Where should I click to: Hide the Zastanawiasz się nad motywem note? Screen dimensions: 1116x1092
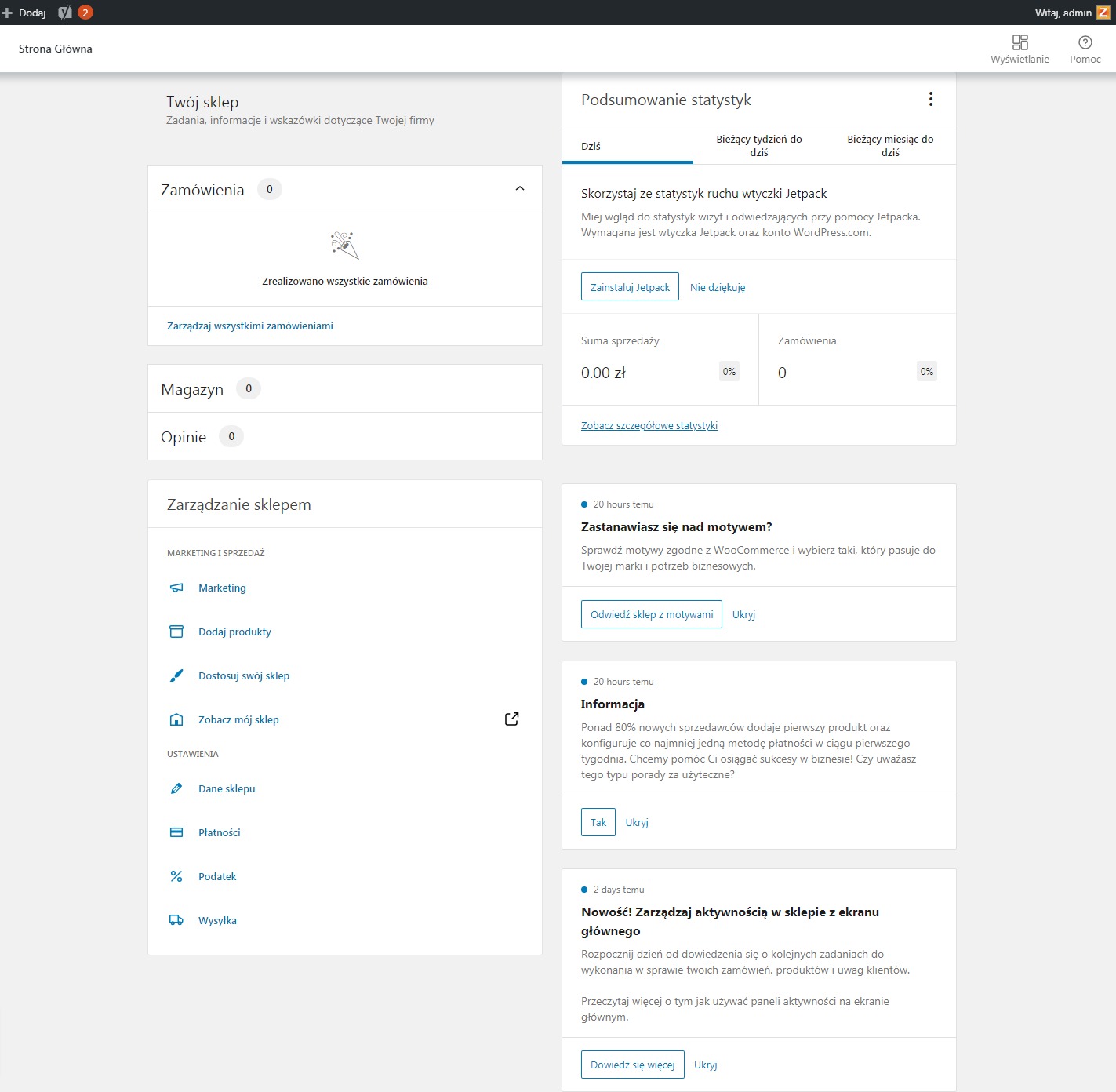(x=743, y=614)
